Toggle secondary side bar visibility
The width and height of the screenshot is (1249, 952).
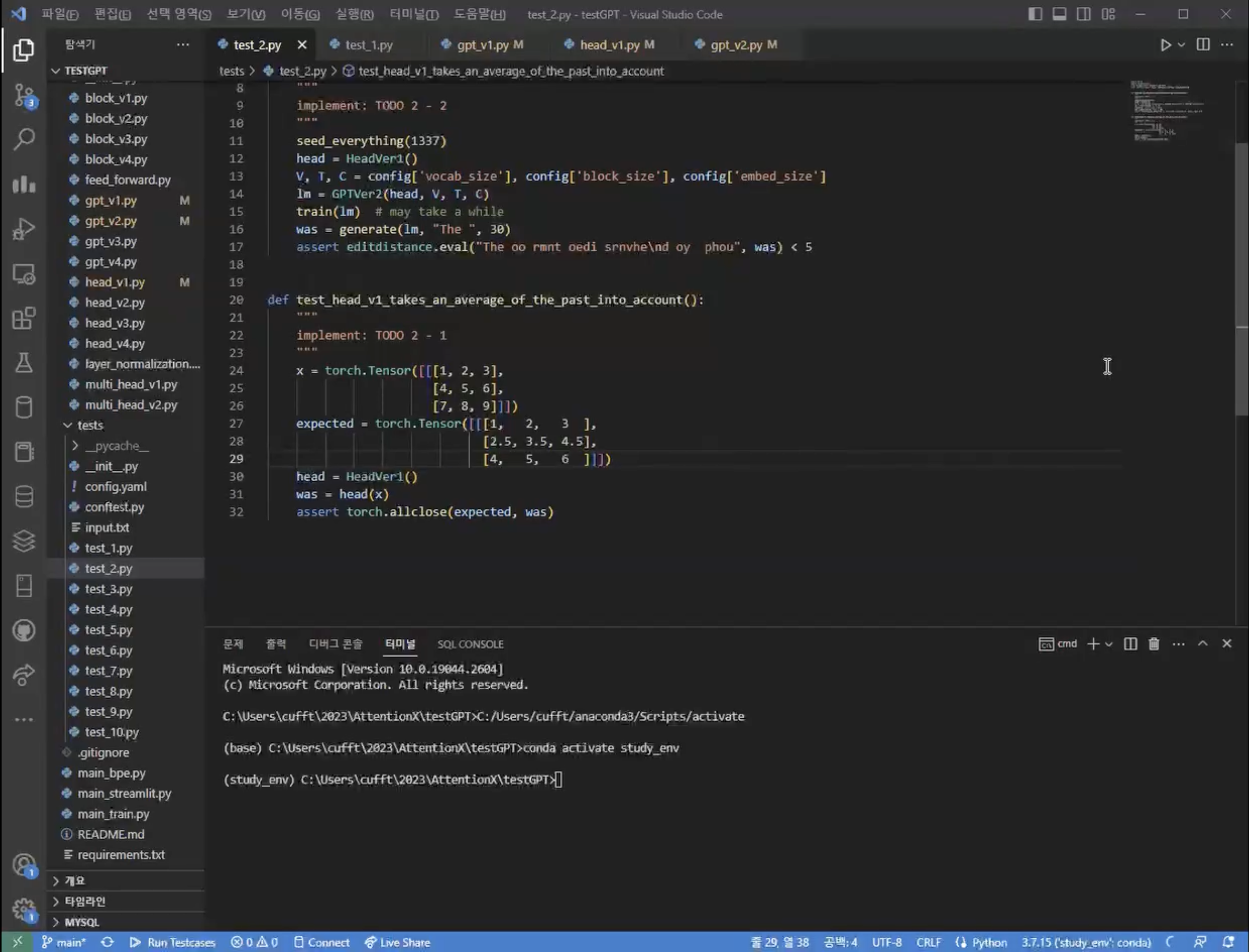(x=1083, y=14)
